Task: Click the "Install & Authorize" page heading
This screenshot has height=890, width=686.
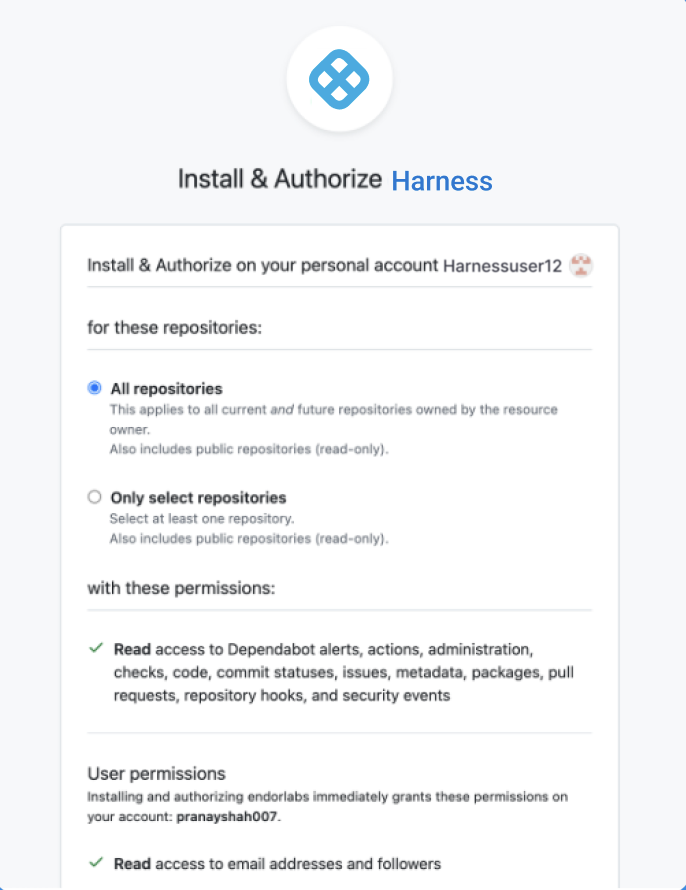Action: tap(279, 180)
